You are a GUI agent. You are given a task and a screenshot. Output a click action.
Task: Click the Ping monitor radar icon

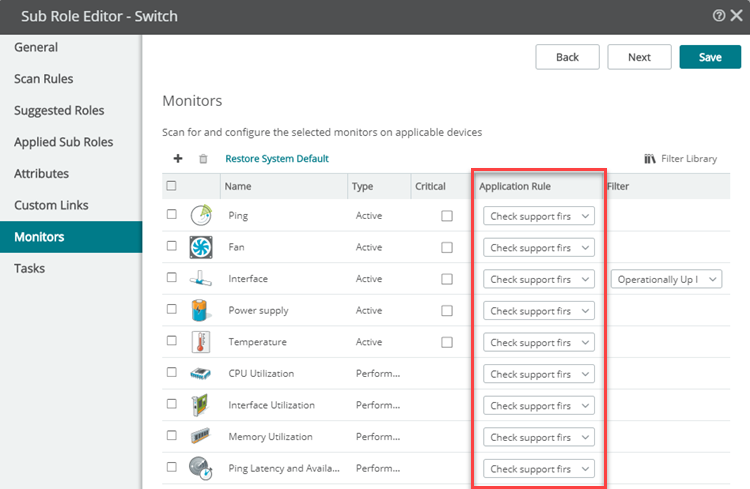point(201,215)
